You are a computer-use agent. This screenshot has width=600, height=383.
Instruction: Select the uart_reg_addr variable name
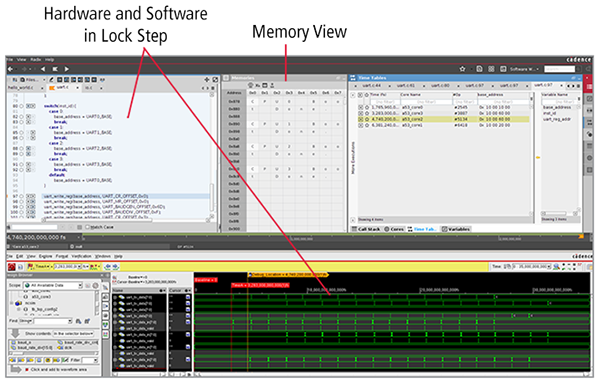(x=557, y=119)
